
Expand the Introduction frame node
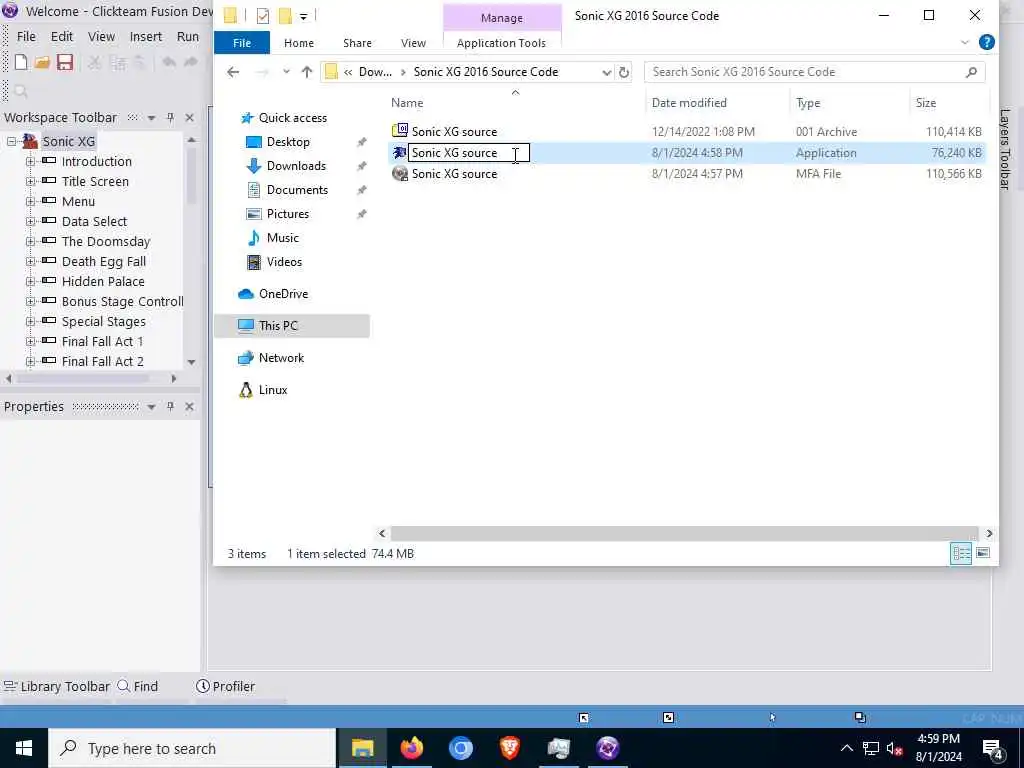pyautogui.click(x=30, y=161)
